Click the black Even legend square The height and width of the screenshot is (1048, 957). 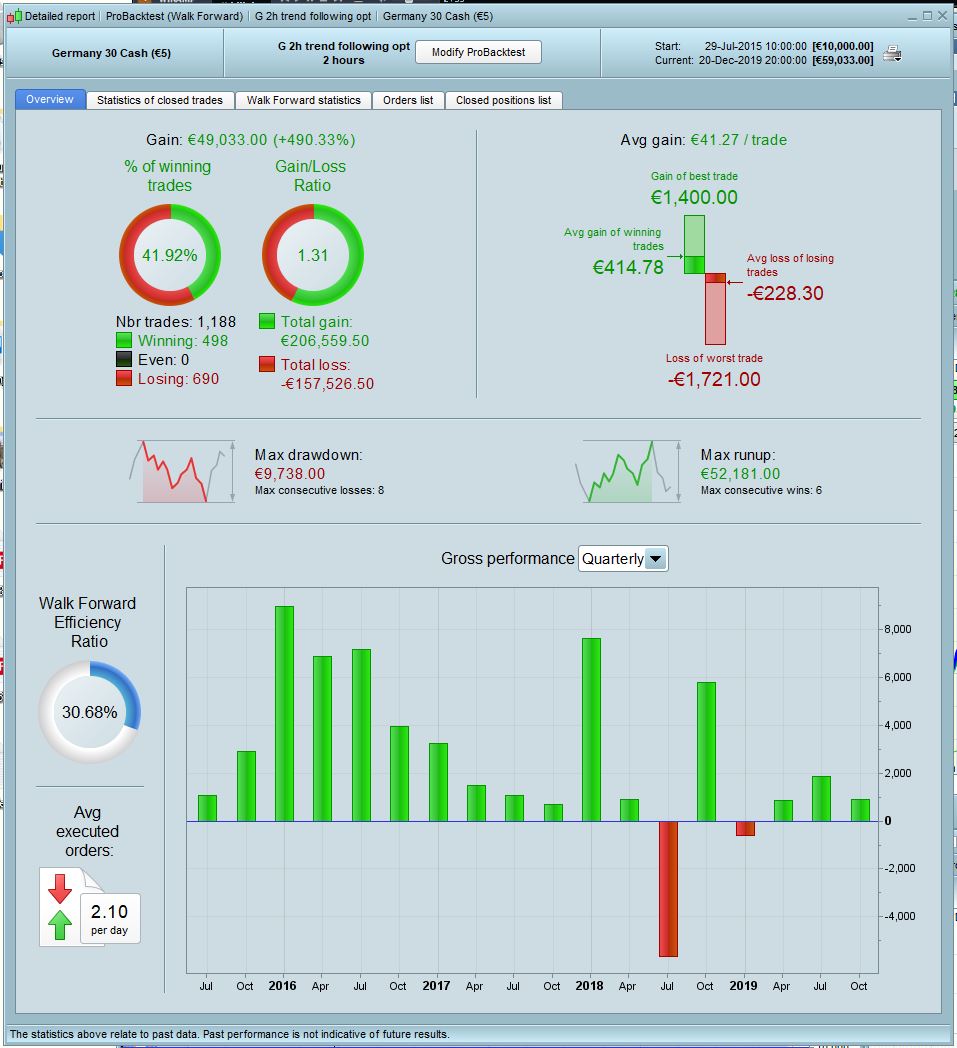(x=124, y=360)
